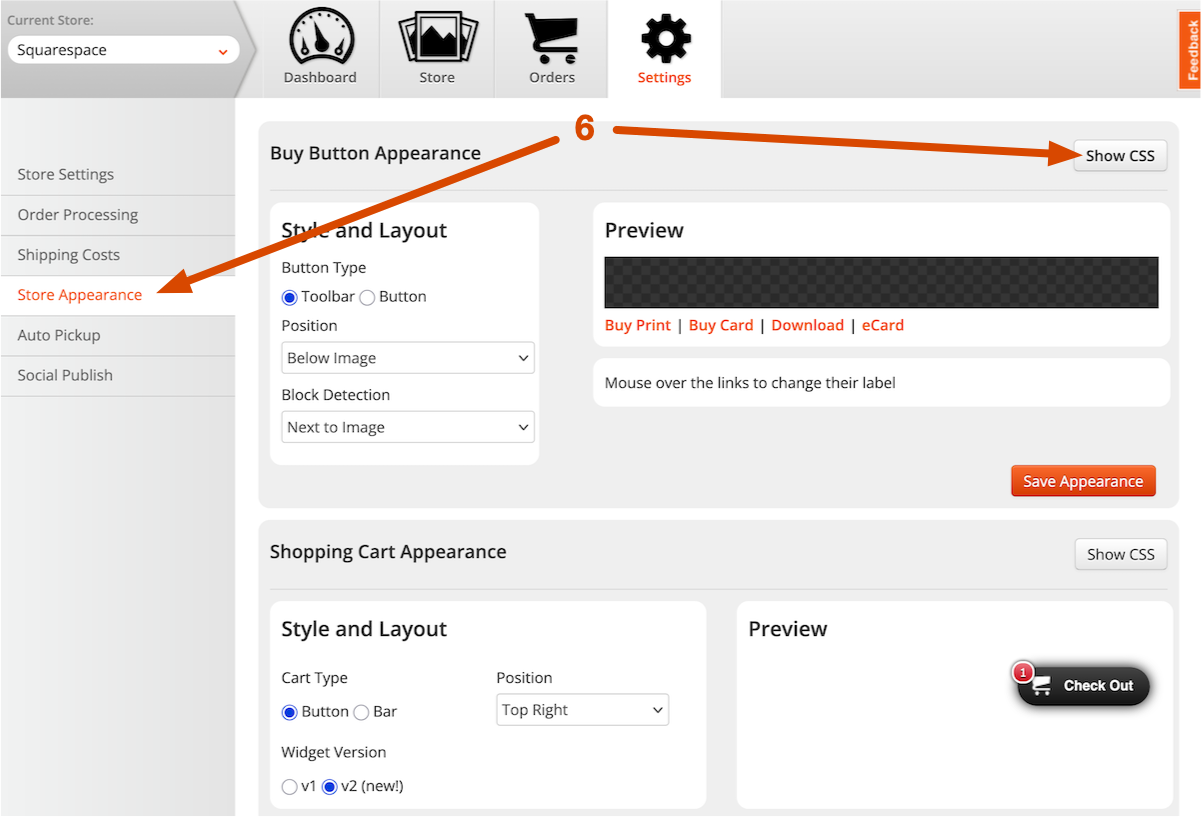This screenshot has width=1201, height=817.
Task: Click Show CSS for Buy Button Appearance
Action: (x=1120, y=155)
